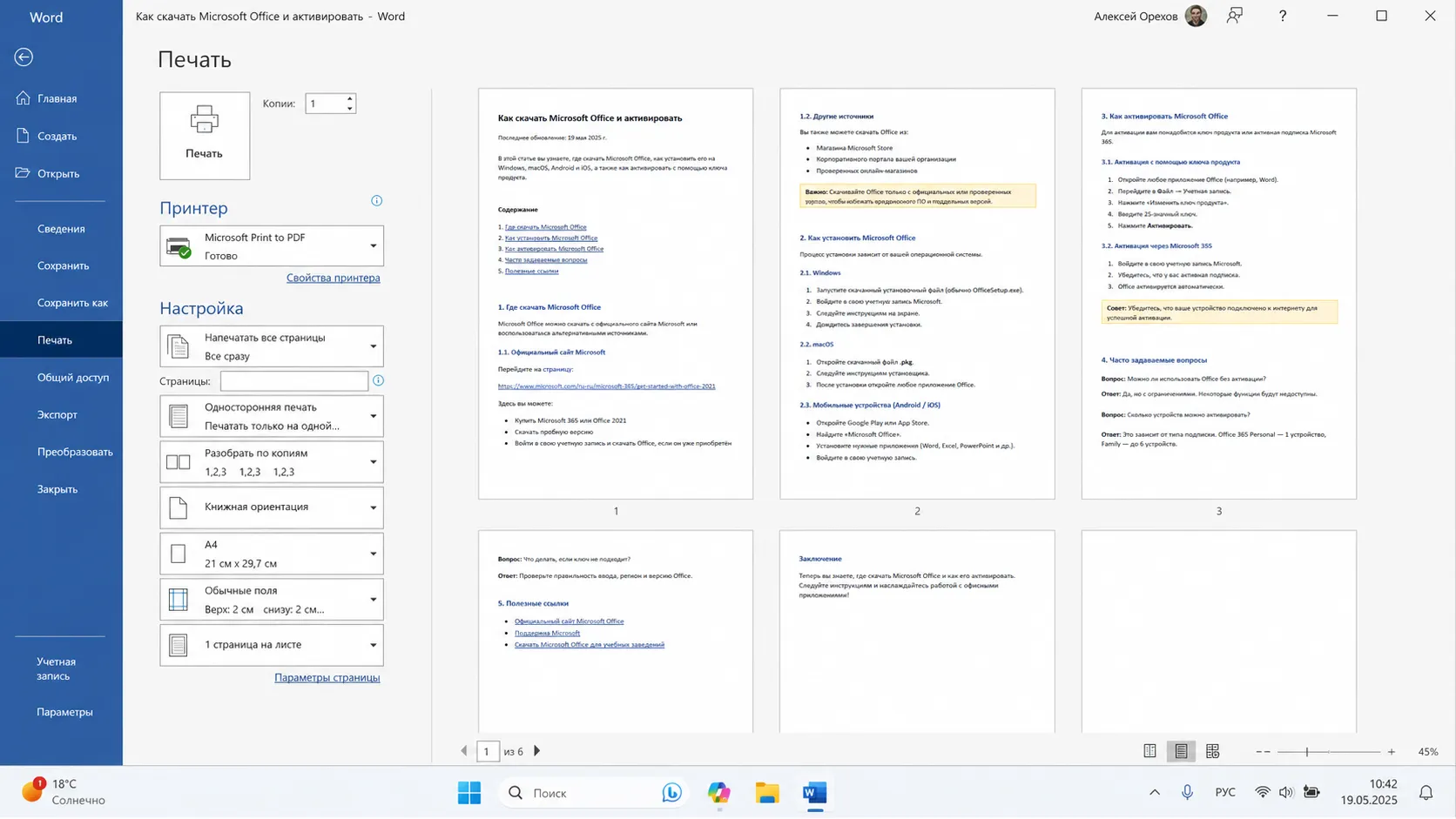This screenshot has height=819, width=1456.
Task: Open the Параметры страницы link
Action: coord(327,677)
